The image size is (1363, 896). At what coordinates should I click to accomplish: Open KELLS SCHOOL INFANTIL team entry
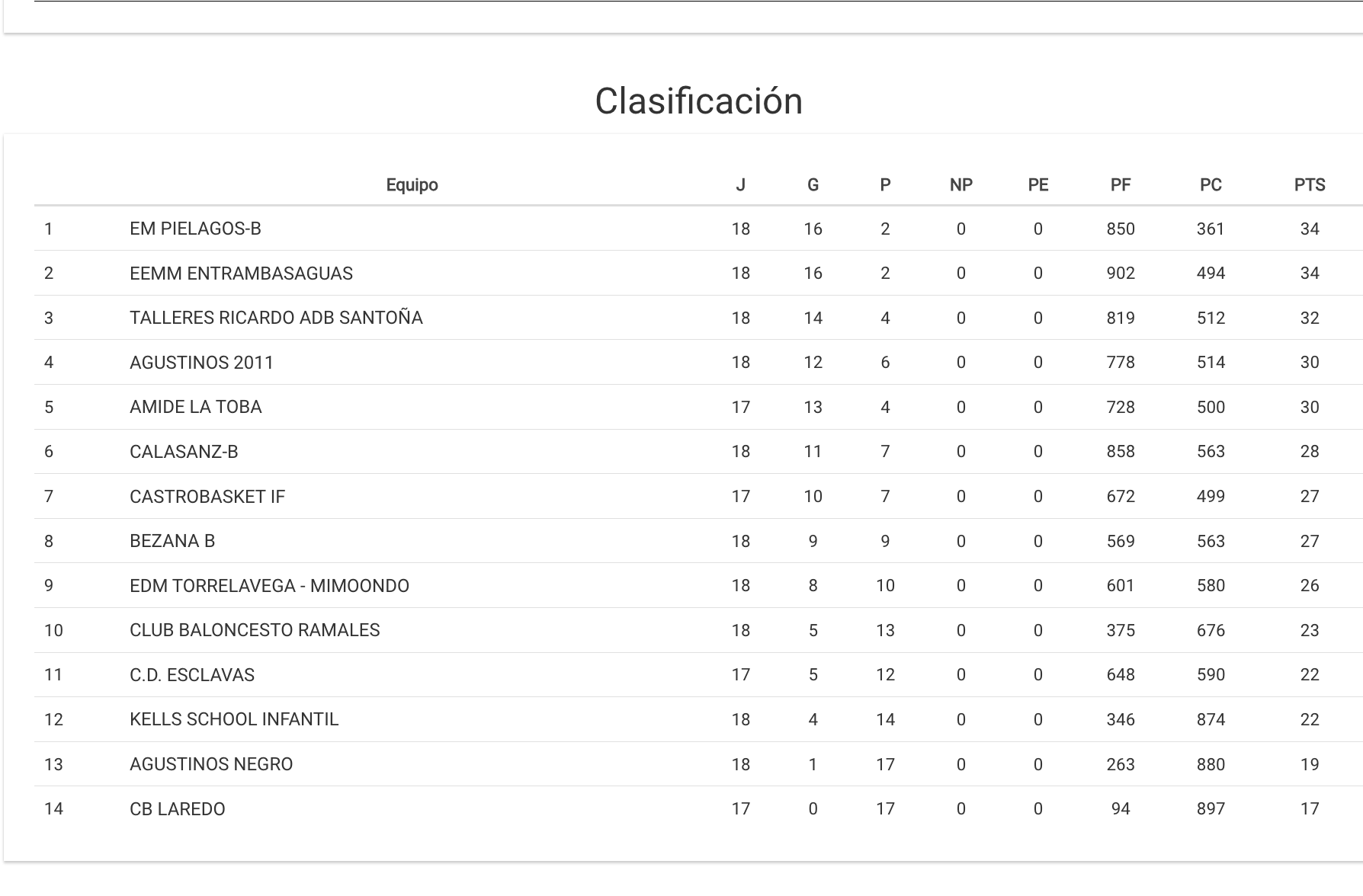tap(234, 719)
